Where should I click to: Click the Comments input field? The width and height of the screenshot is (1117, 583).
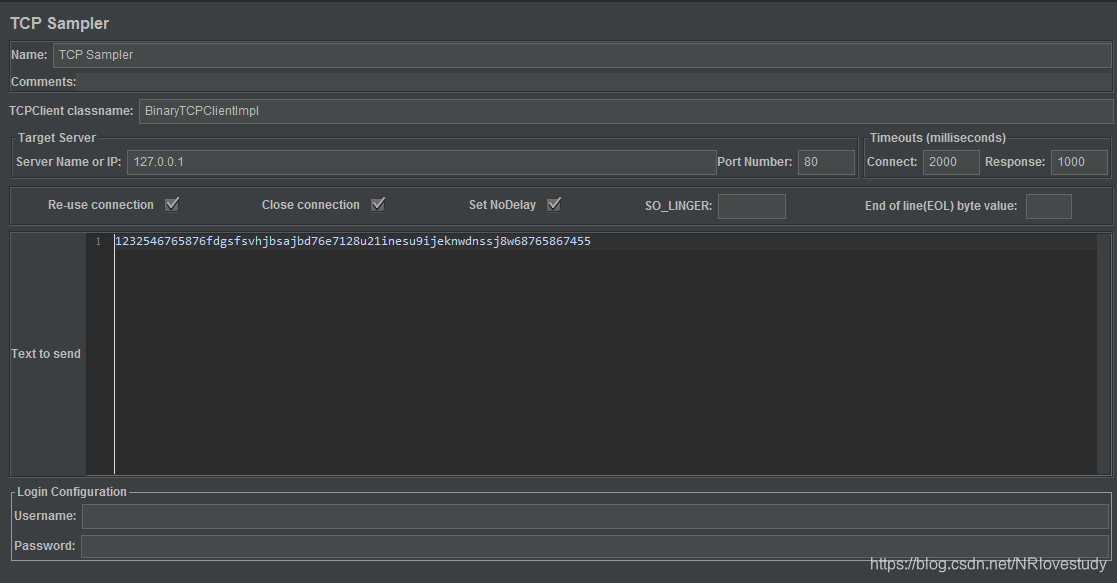tap(594, 82)
